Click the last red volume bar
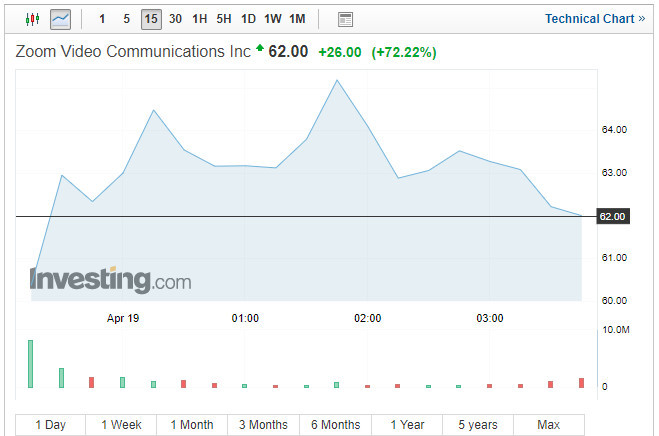The height and width of the screenshot is (436, 659). click(x=581, y=383)
